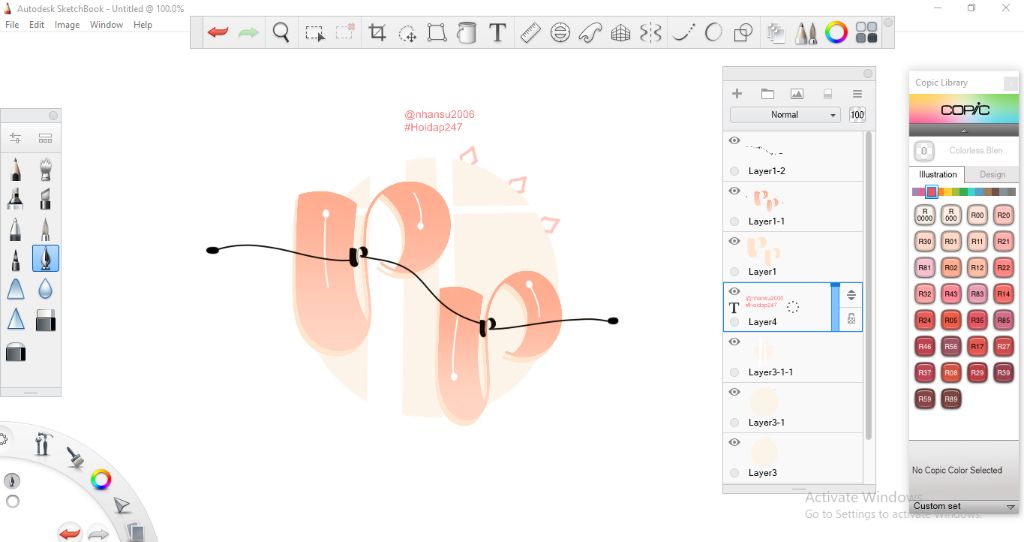Open the Layer Editor toolbar icon
This screenshot has height=542, width=1024.
776,33
